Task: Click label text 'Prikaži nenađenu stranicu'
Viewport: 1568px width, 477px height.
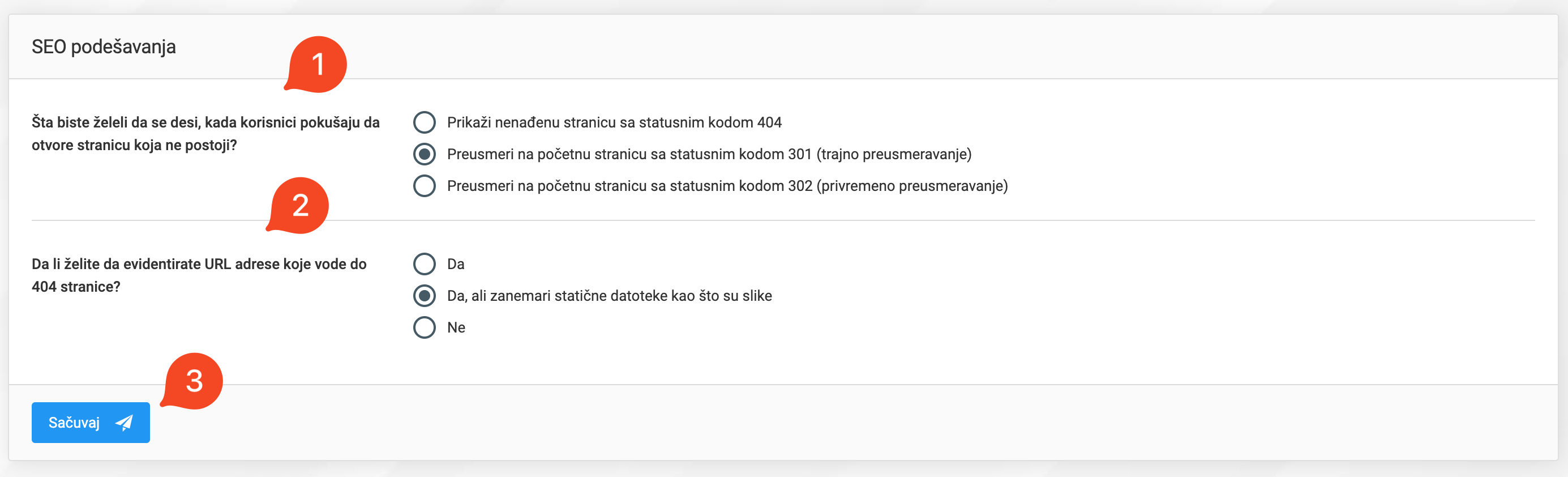Action: point(615,122)
